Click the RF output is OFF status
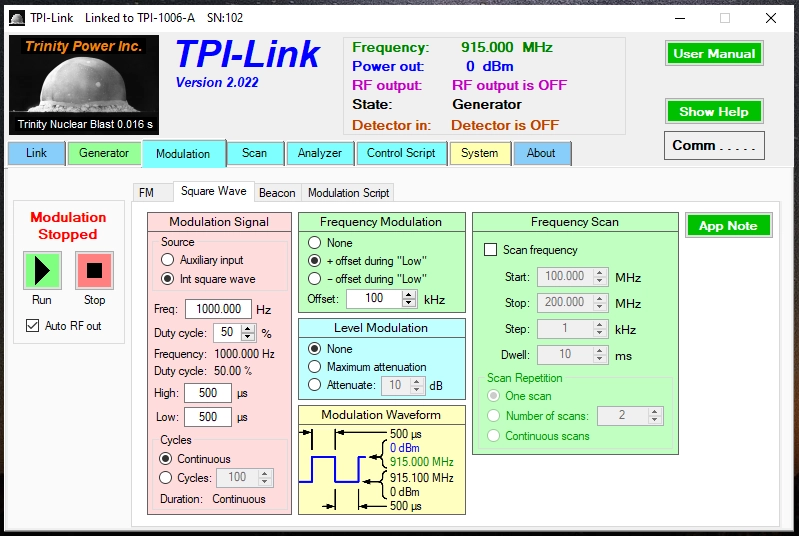Screen dimensions: 799x536 509,85
